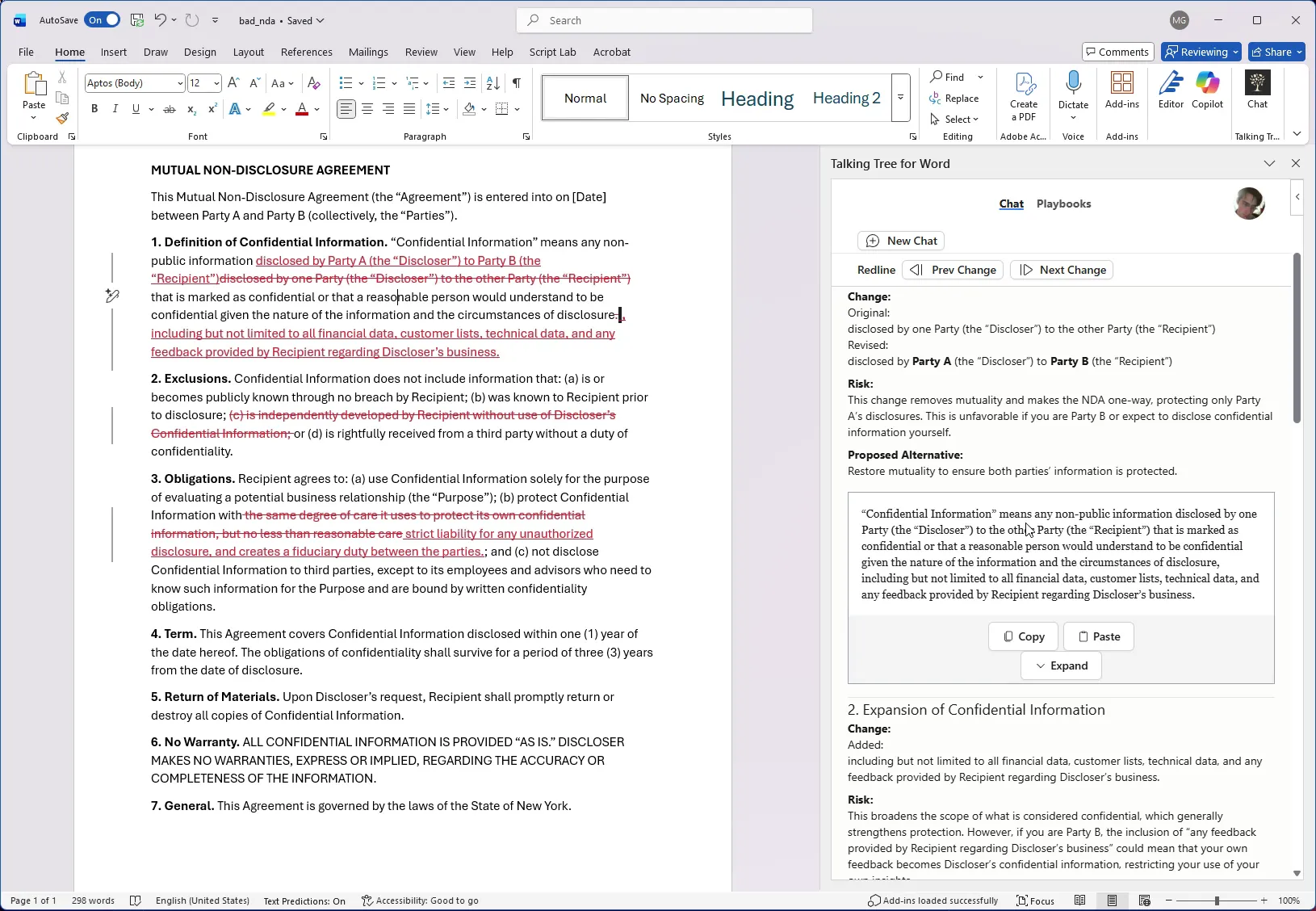Click the Undo arrow in title bar

click(160, 20)
